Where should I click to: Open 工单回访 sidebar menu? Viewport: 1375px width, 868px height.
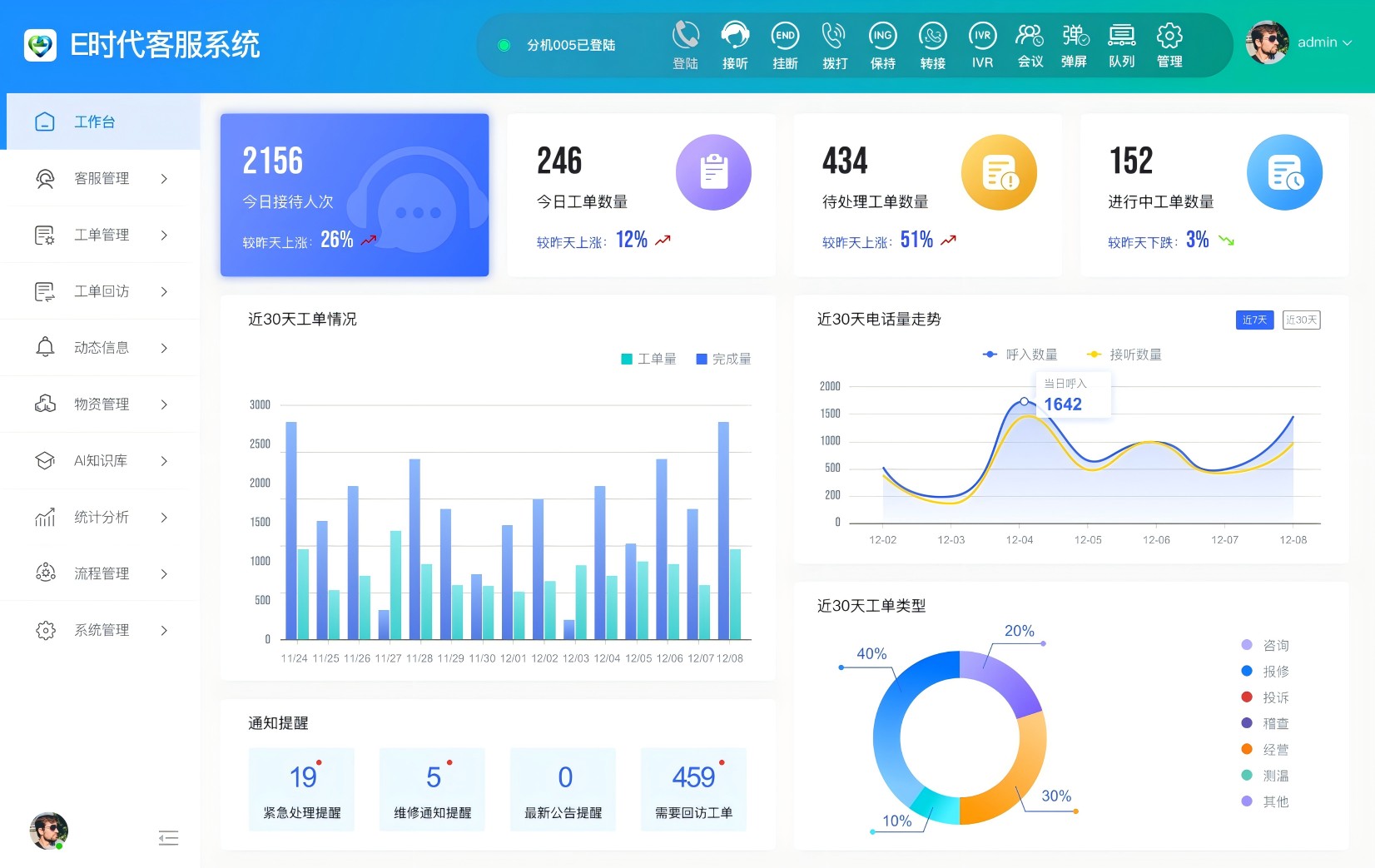[100, 291]
